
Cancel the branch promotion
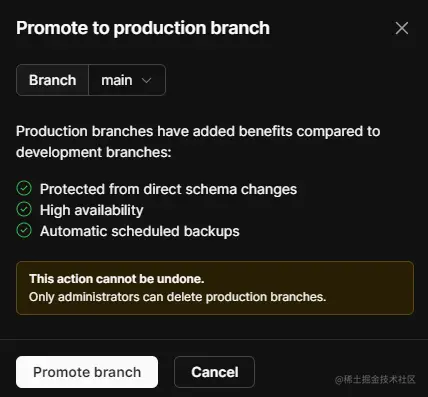point(215,372)
